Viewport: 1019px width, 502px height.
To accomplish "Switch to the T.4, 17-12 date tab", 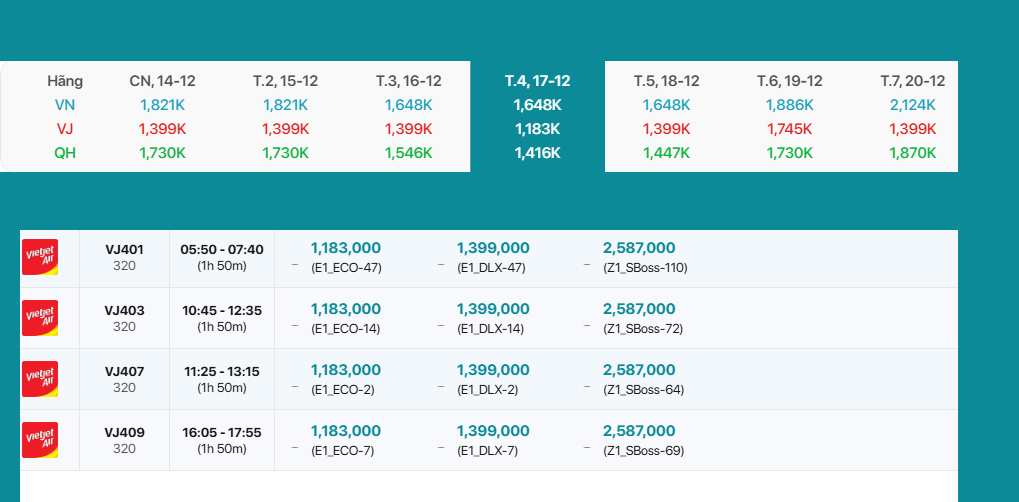I will (537, 81).
